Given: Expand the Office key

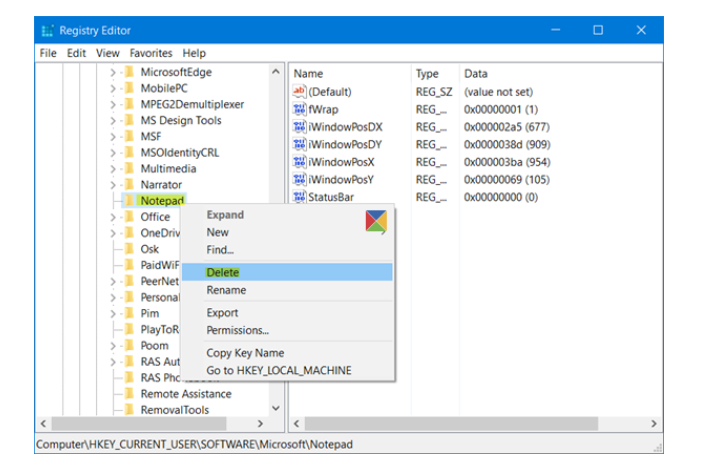Looking at the screenshot, I should (x=113, y=217).
